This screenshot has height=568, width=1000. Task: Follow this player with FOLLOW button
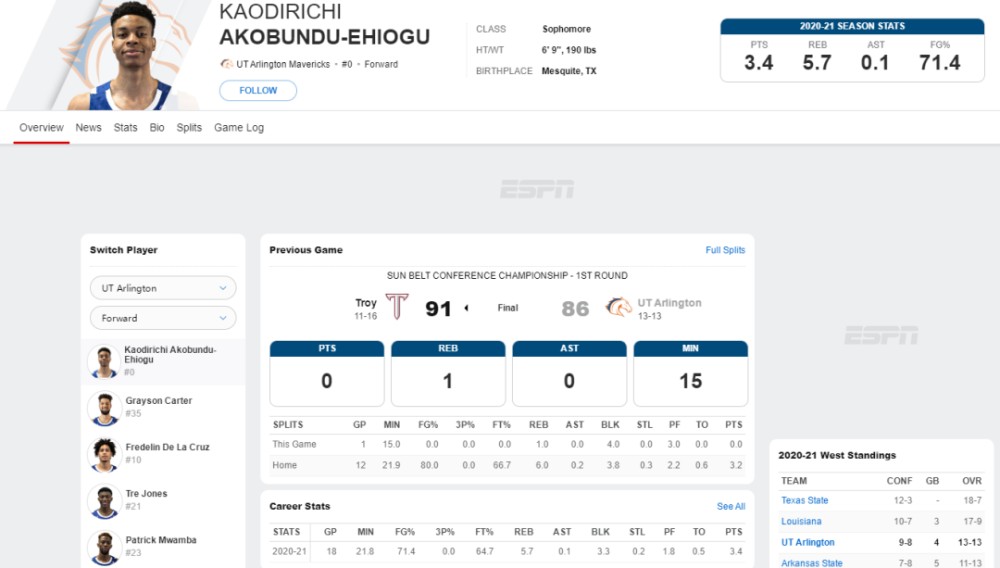[x=258, y=91]
